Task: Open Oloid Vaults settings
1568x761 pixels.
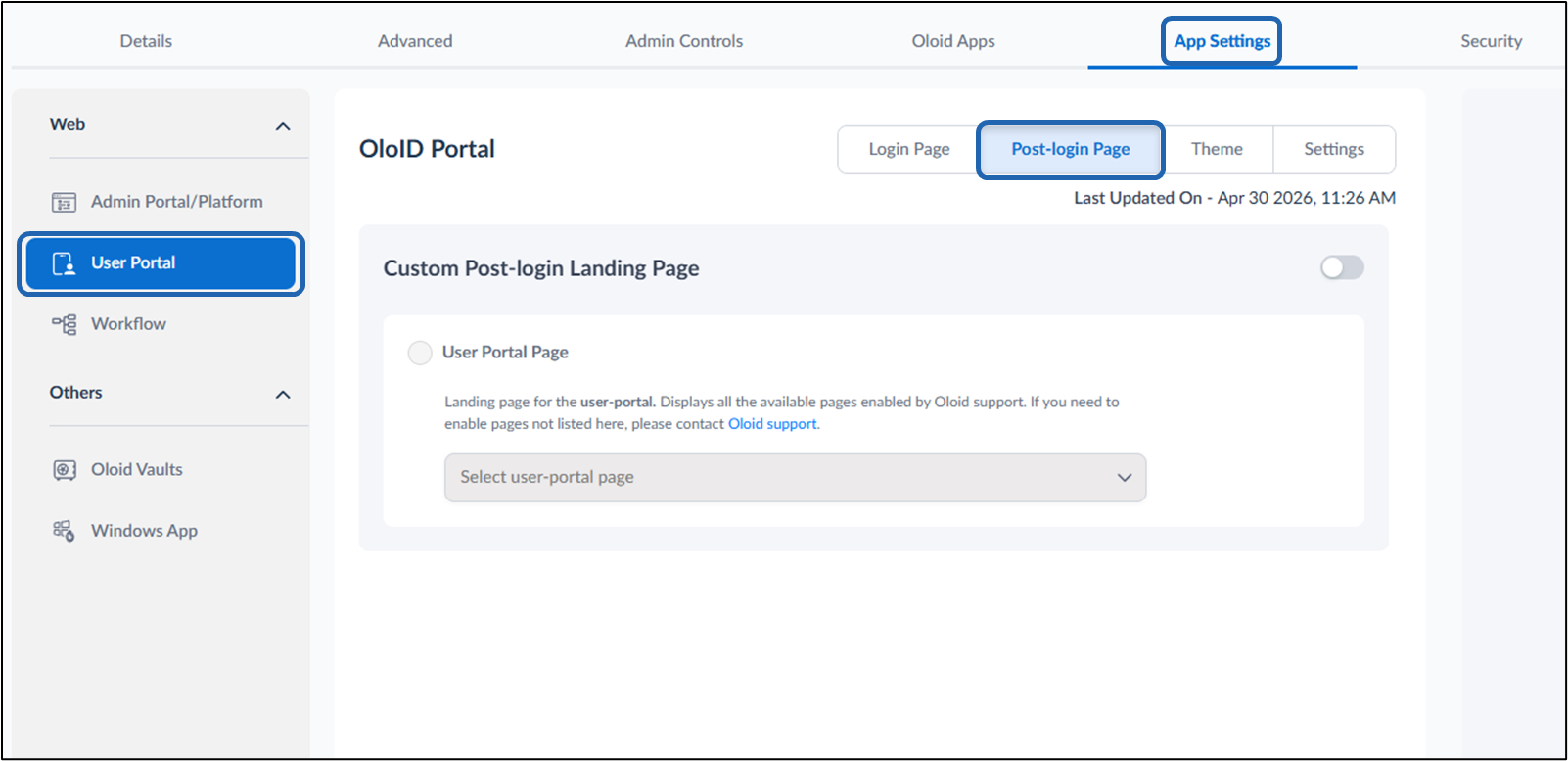Action: tap(162, 470)
